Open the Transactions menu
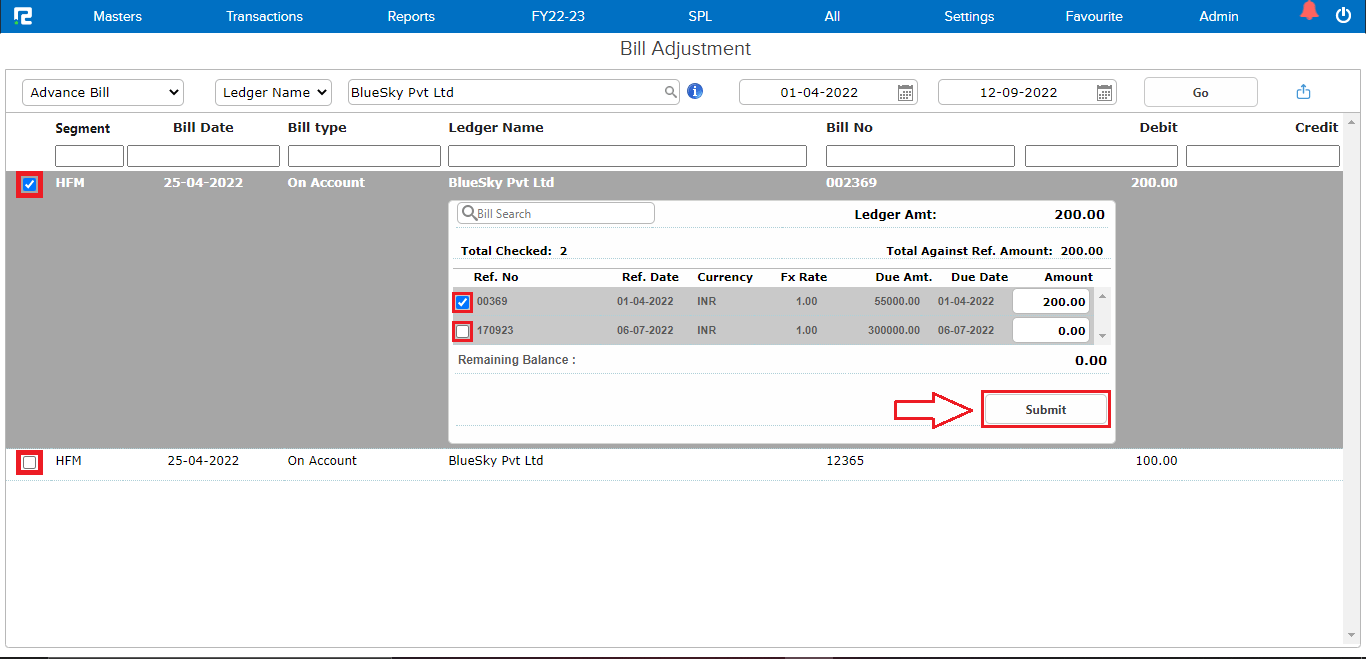Screen dimensions: 1366x659 point(264,16)
